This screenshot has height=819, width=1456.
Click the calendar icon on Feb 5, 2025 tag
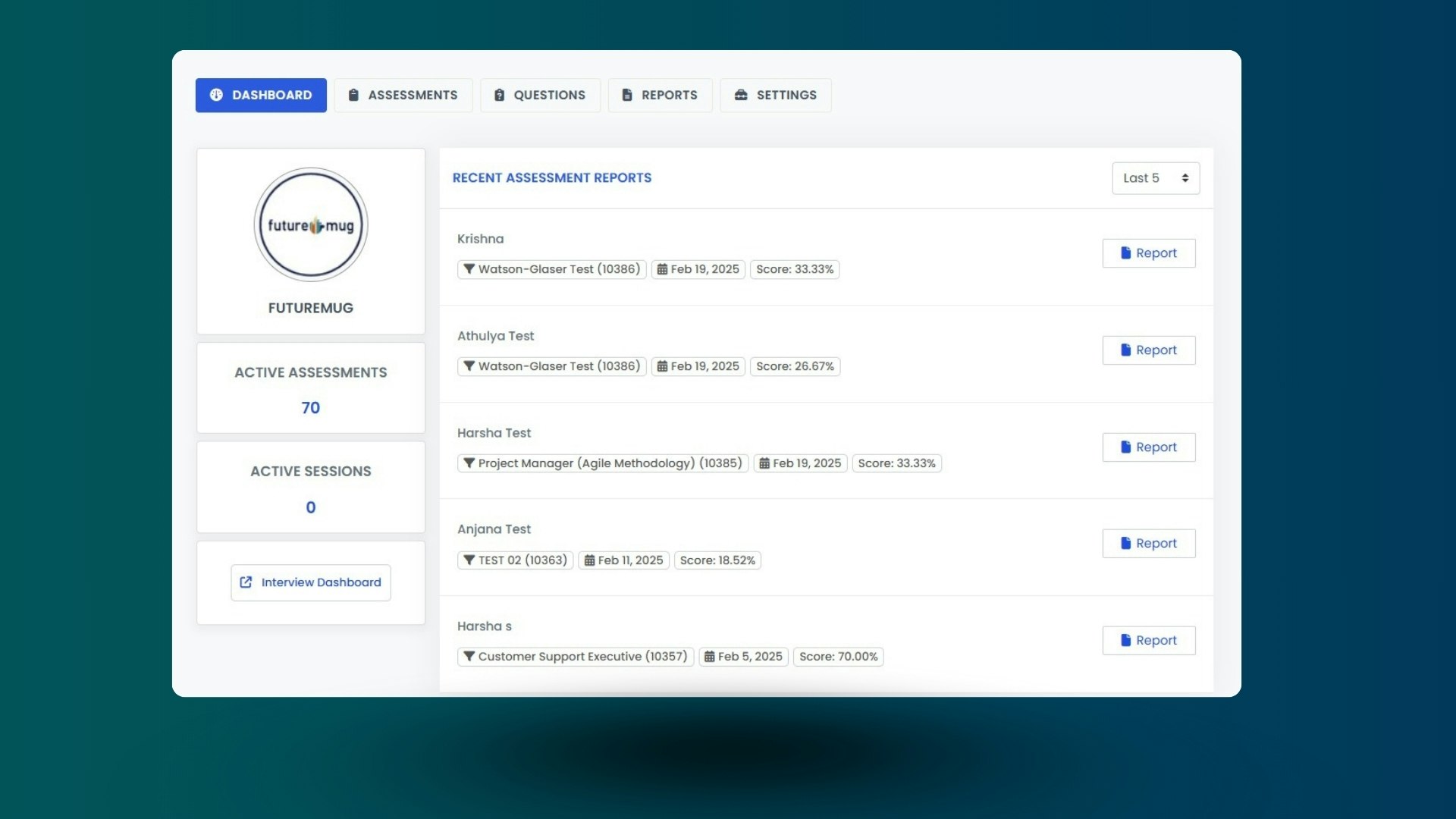click(711, 657)
